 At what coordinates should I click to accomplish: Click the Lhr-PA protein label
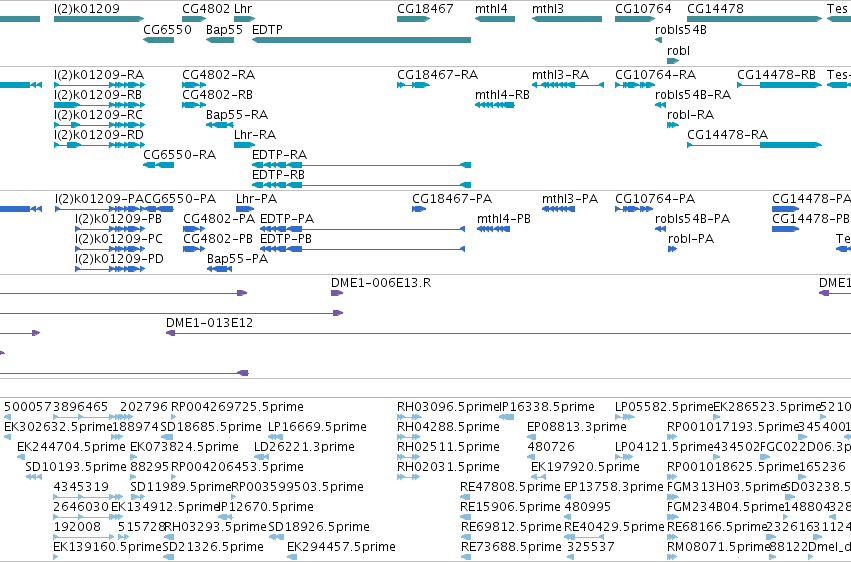pos(256,199)
